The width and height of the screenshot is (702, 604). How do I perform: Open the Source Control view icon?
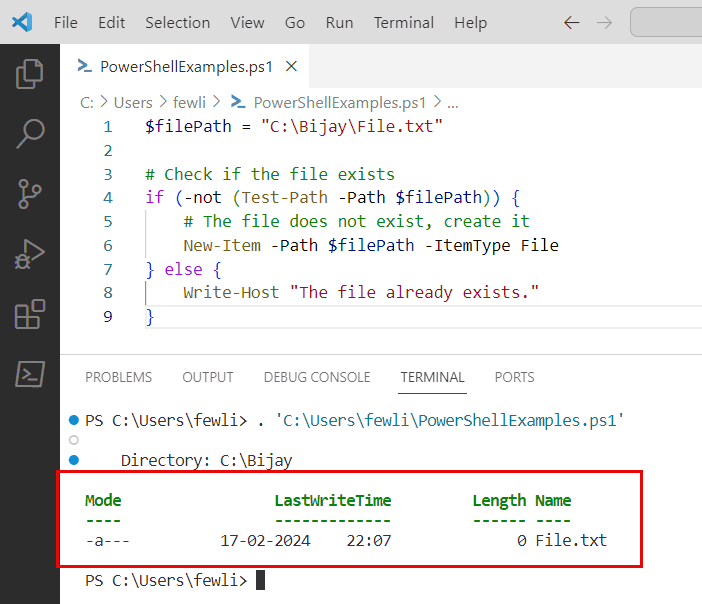(30, 194)
